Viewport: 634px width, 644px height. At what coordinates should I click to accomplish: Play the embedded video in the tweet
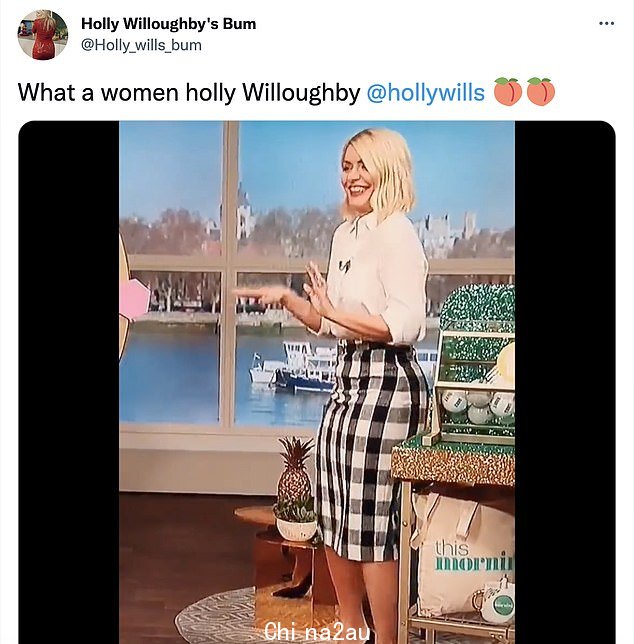point(317,382)
